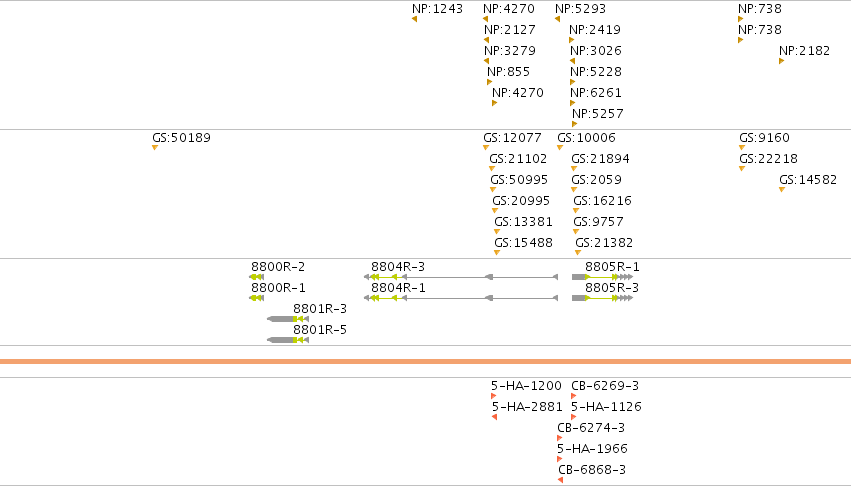Open the GS:50995 feature
Viewport: 851px width, 486px height.
click(519, 180)
